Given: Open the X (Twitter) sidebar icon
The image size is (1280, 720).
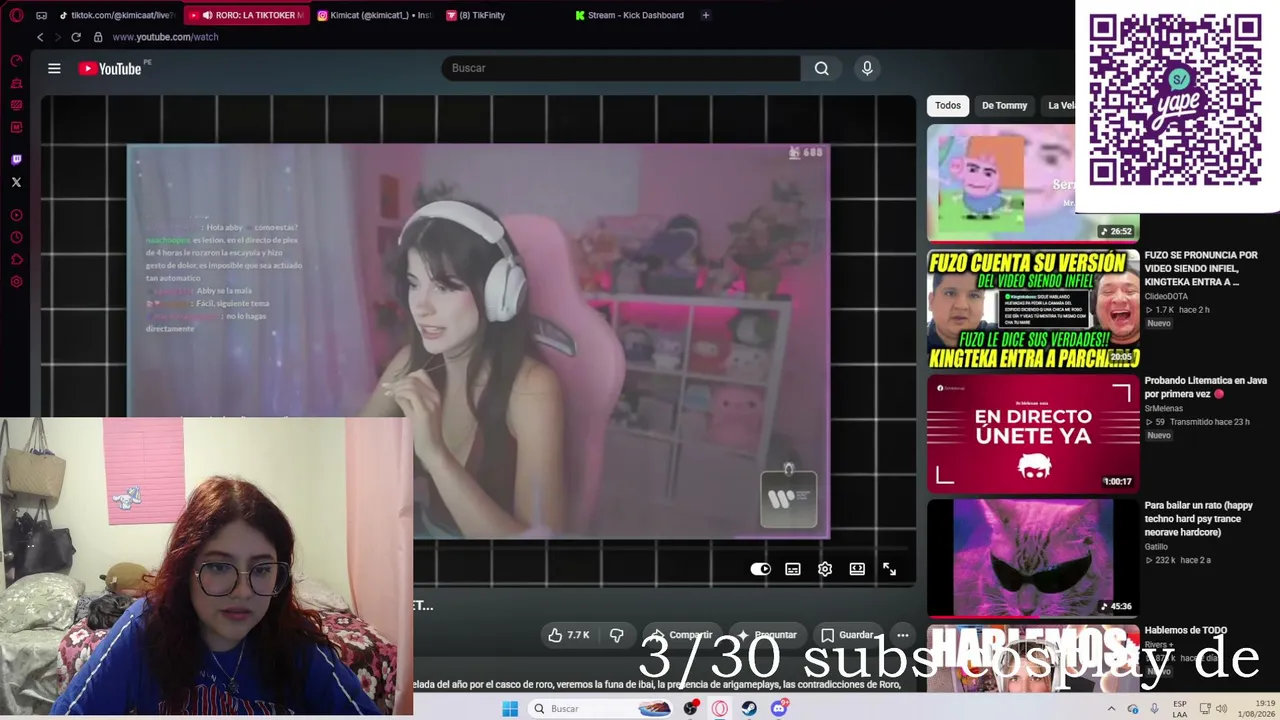Looking at the screenshot, I should tap(16, 182).
